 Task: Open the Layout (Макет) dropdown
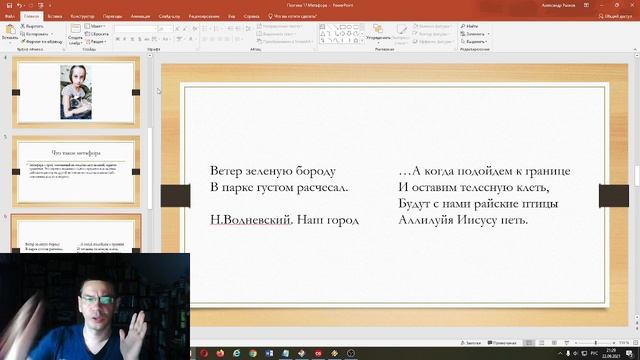pyautogui.click(x=96, y=26)
